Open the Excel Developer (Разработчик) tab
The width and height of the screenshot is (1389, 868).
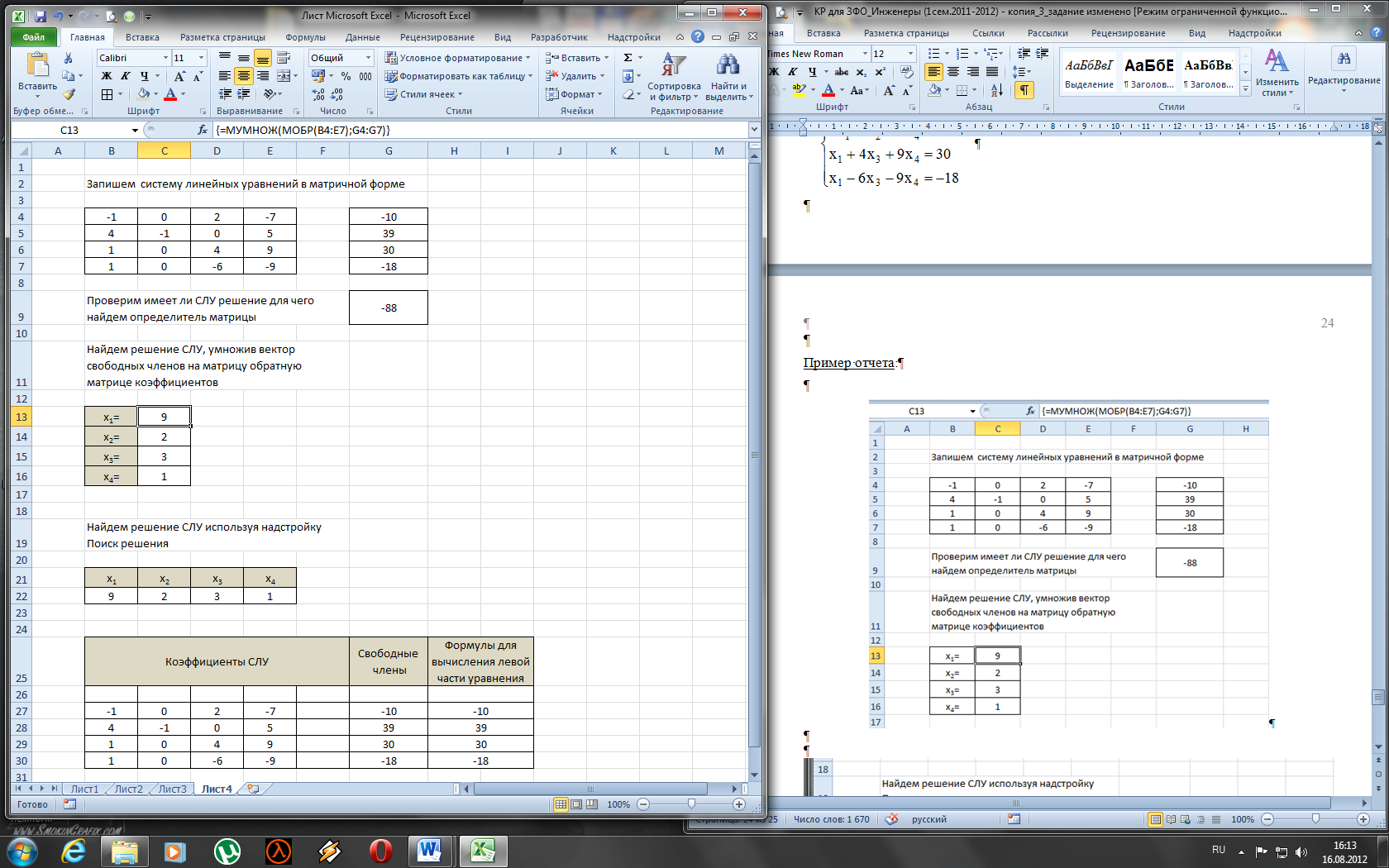(559, 37)
